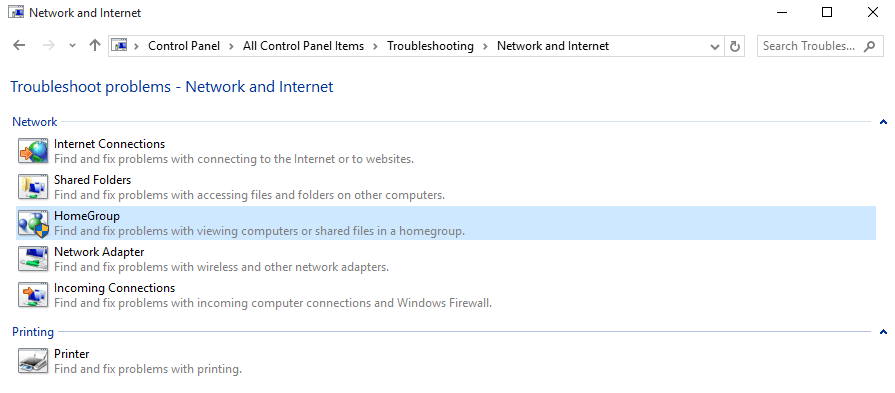Click the Shared Folders troubleshooter icon
This screenshot has width=895, height=393.
pyautogui.click(x=33, y=187)
